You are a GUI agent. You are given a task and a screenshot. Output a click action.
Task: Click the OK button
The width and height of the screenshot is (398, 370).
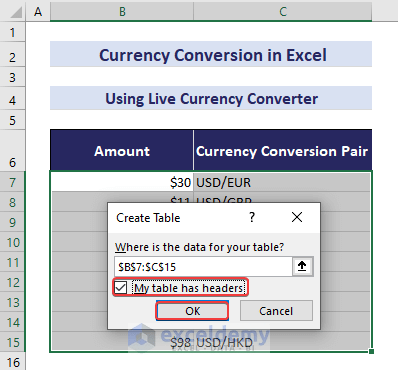point(192,311)
